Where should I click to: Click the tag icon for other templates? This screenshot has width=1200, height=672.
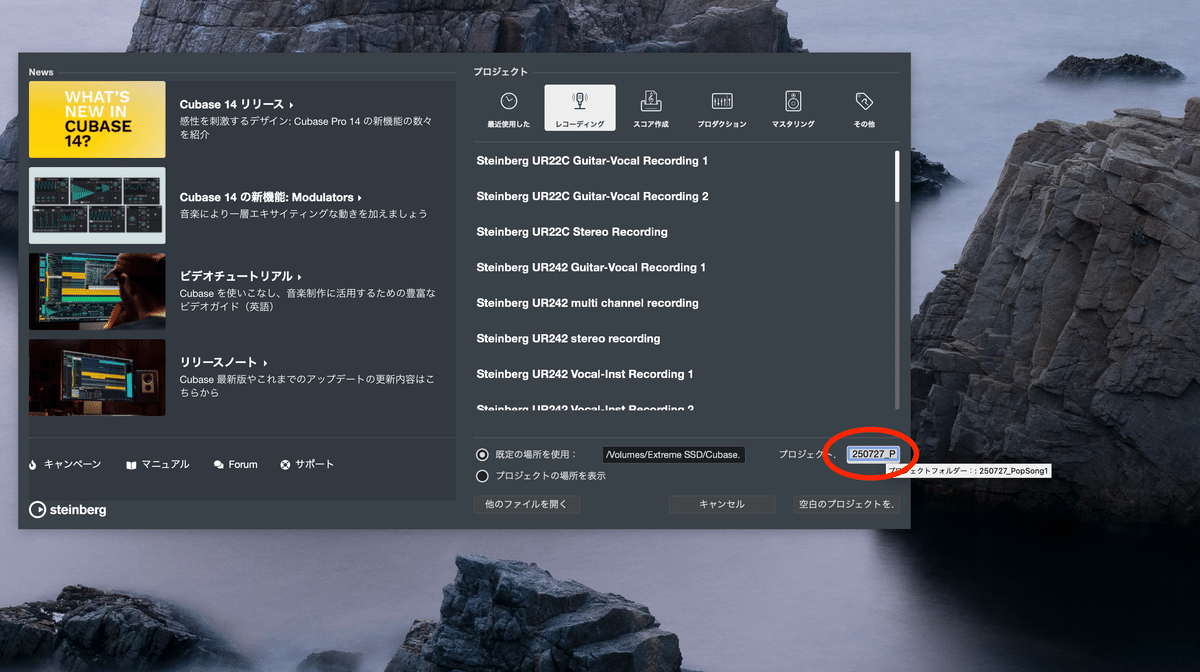click(864, 101)
